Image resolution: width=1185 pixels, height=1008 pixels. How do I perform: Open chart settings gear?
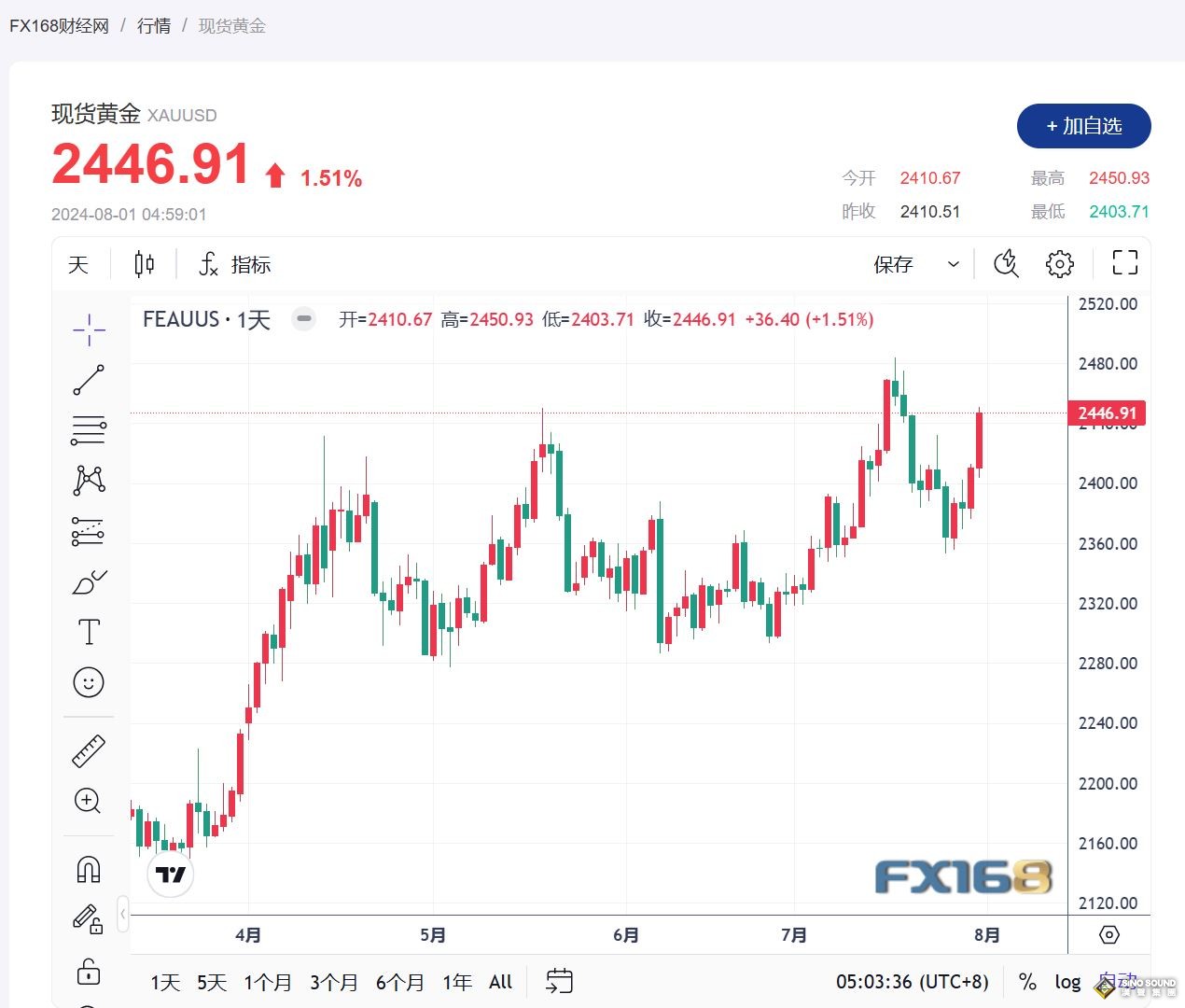pos(1060,264)
